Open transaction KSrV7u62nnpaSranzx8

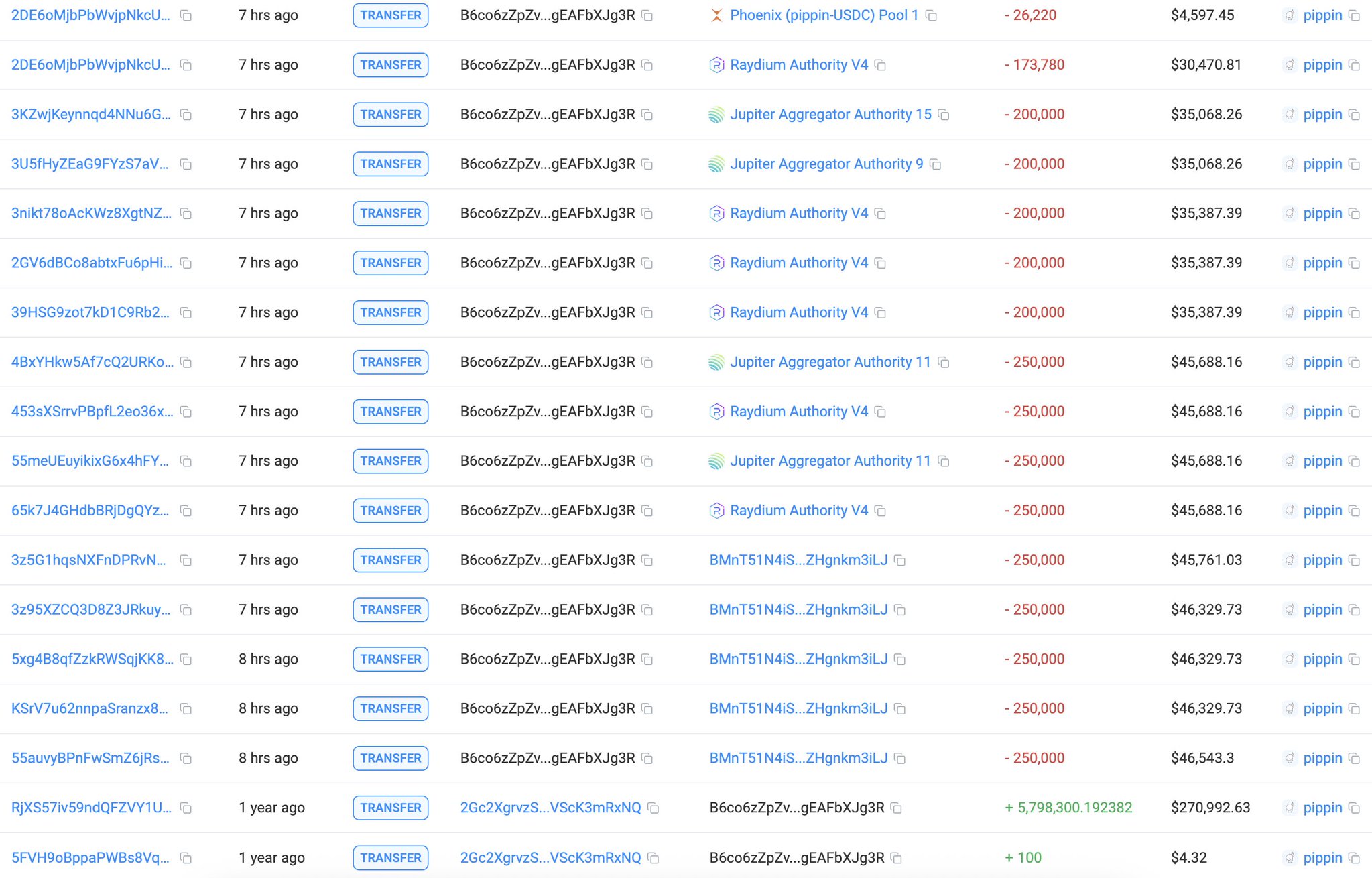[90, 708]
